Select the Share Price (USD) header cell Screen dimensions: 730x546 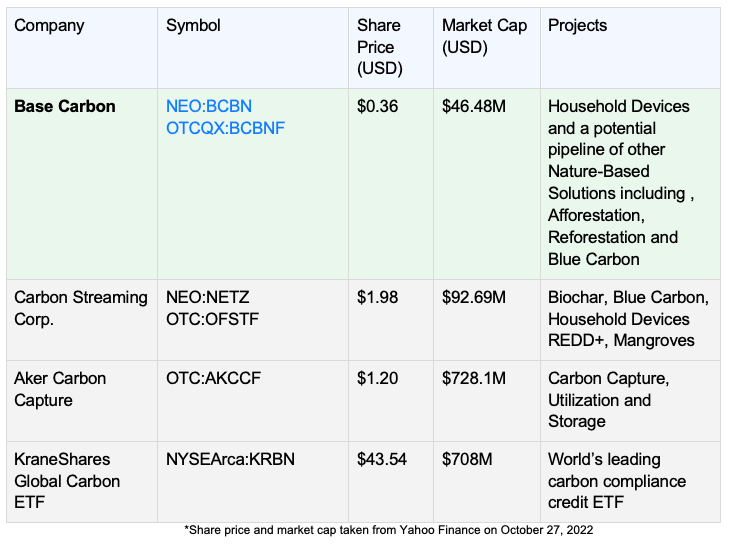coord(380,47)
